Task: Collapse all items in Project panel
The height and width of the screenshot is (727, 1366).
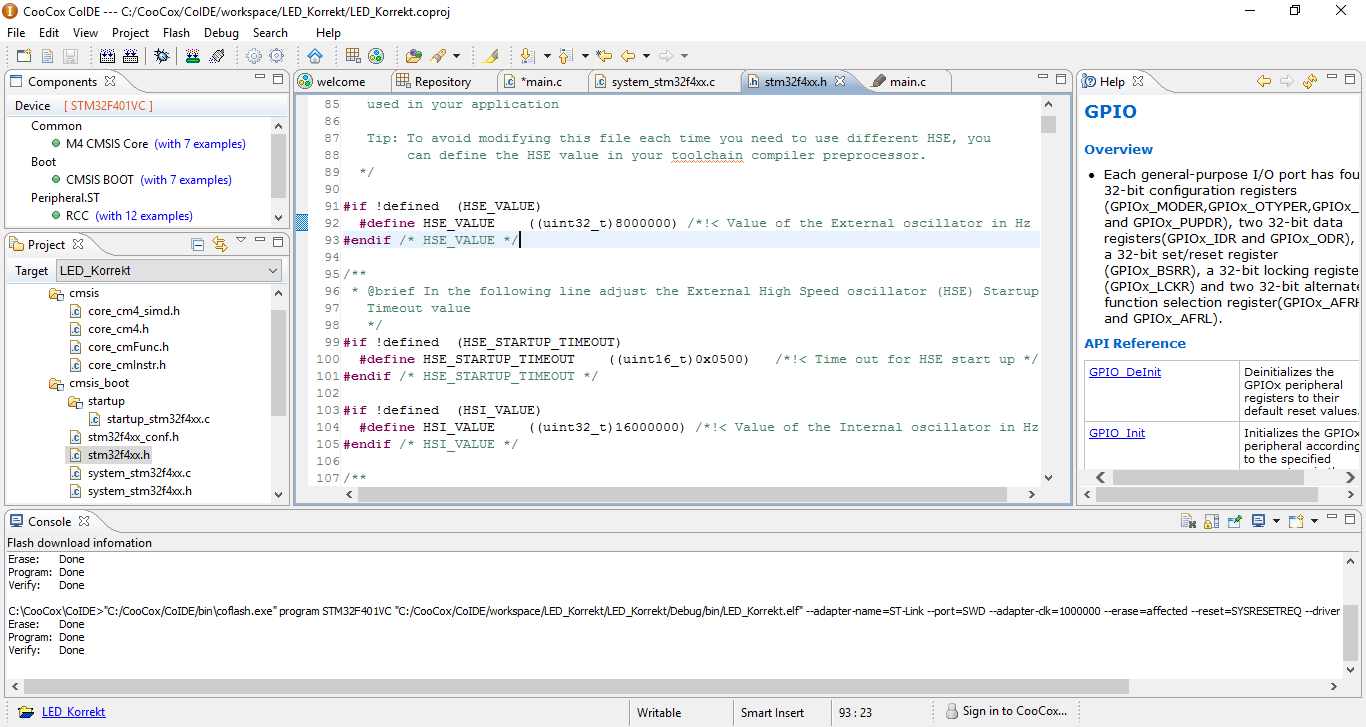Action: click(198, 244)
